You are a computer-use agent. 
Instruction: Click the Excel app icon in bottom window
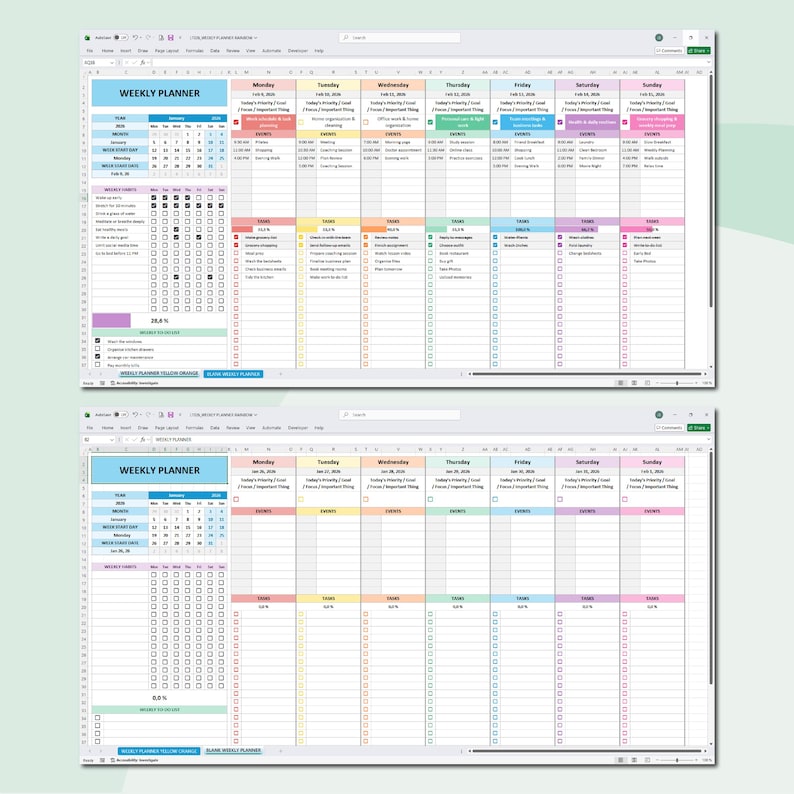click(x=87, y=414)
